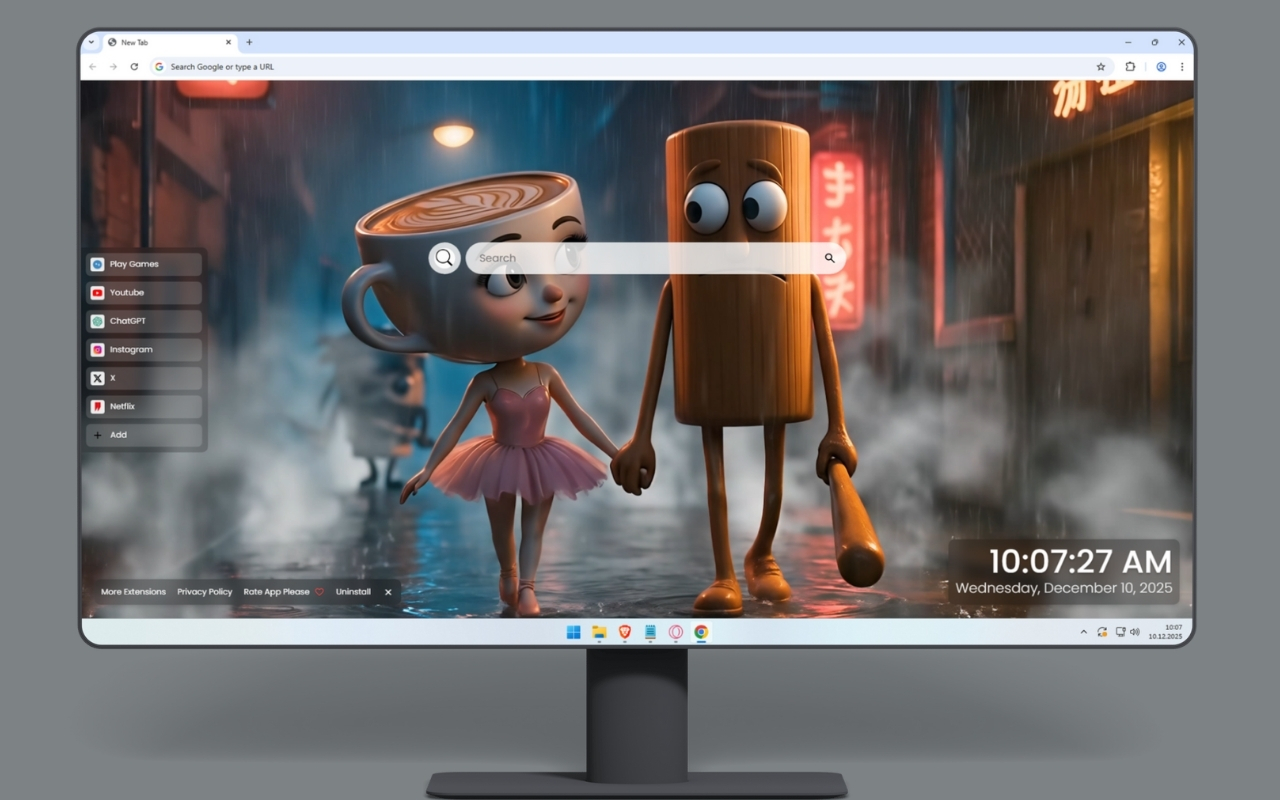Open the Youtube shortcut
This screenshot has height=800, width=1280.
tap(145, 293)
